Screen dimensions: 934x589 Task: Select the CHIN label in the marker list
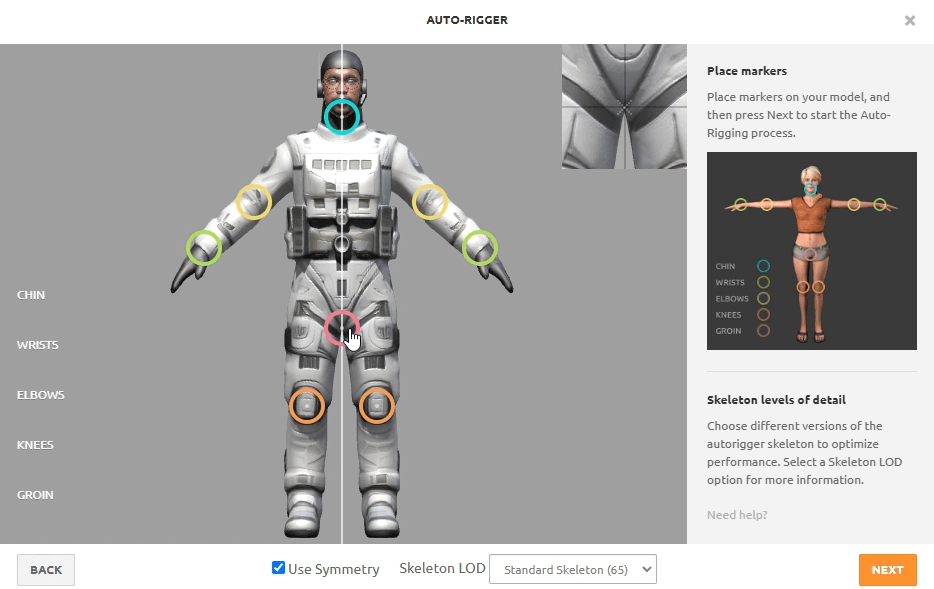pyautogui.click(x=31, y=295)
